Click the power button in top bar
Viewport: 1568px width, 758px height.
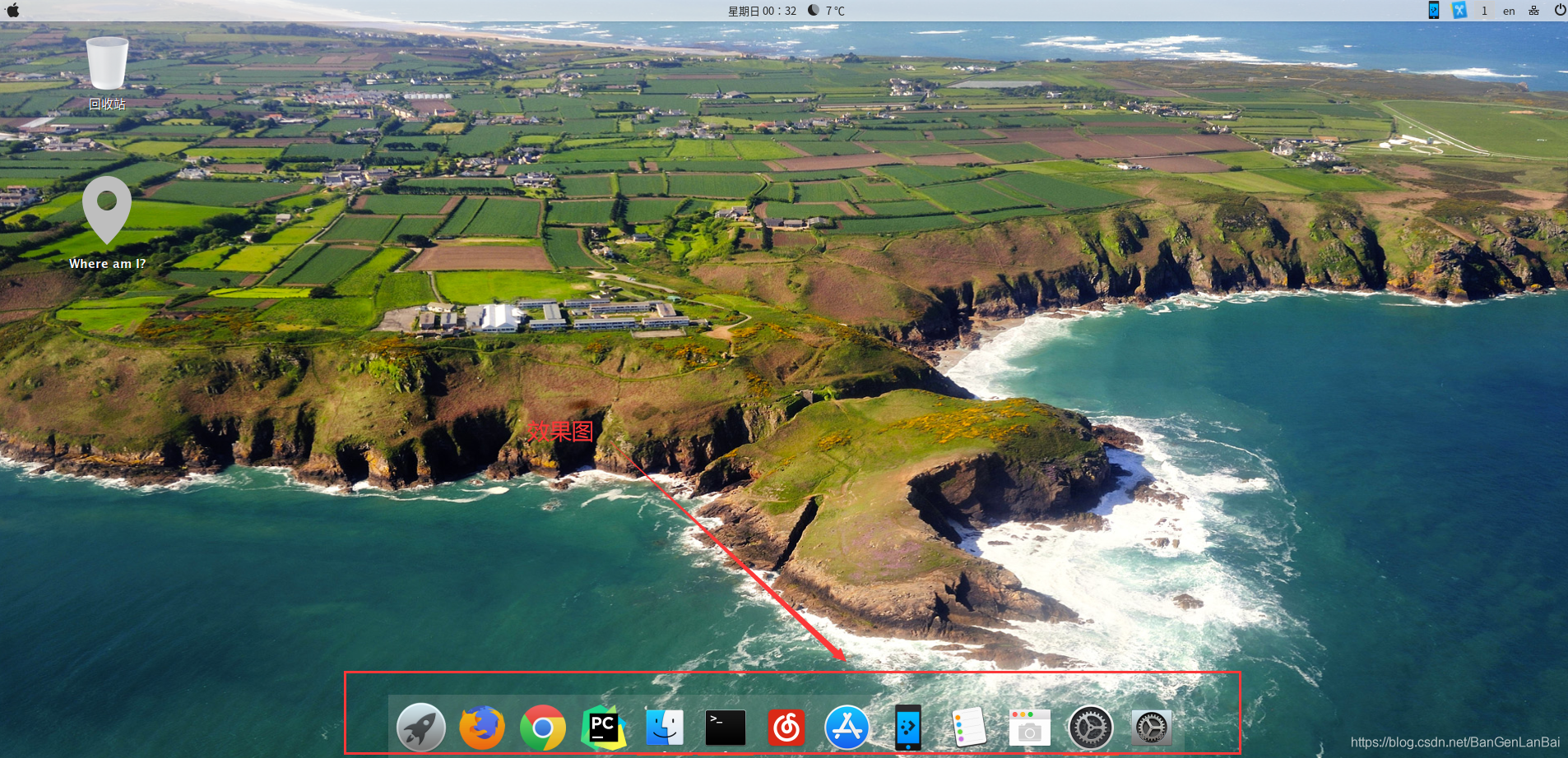1560,10
